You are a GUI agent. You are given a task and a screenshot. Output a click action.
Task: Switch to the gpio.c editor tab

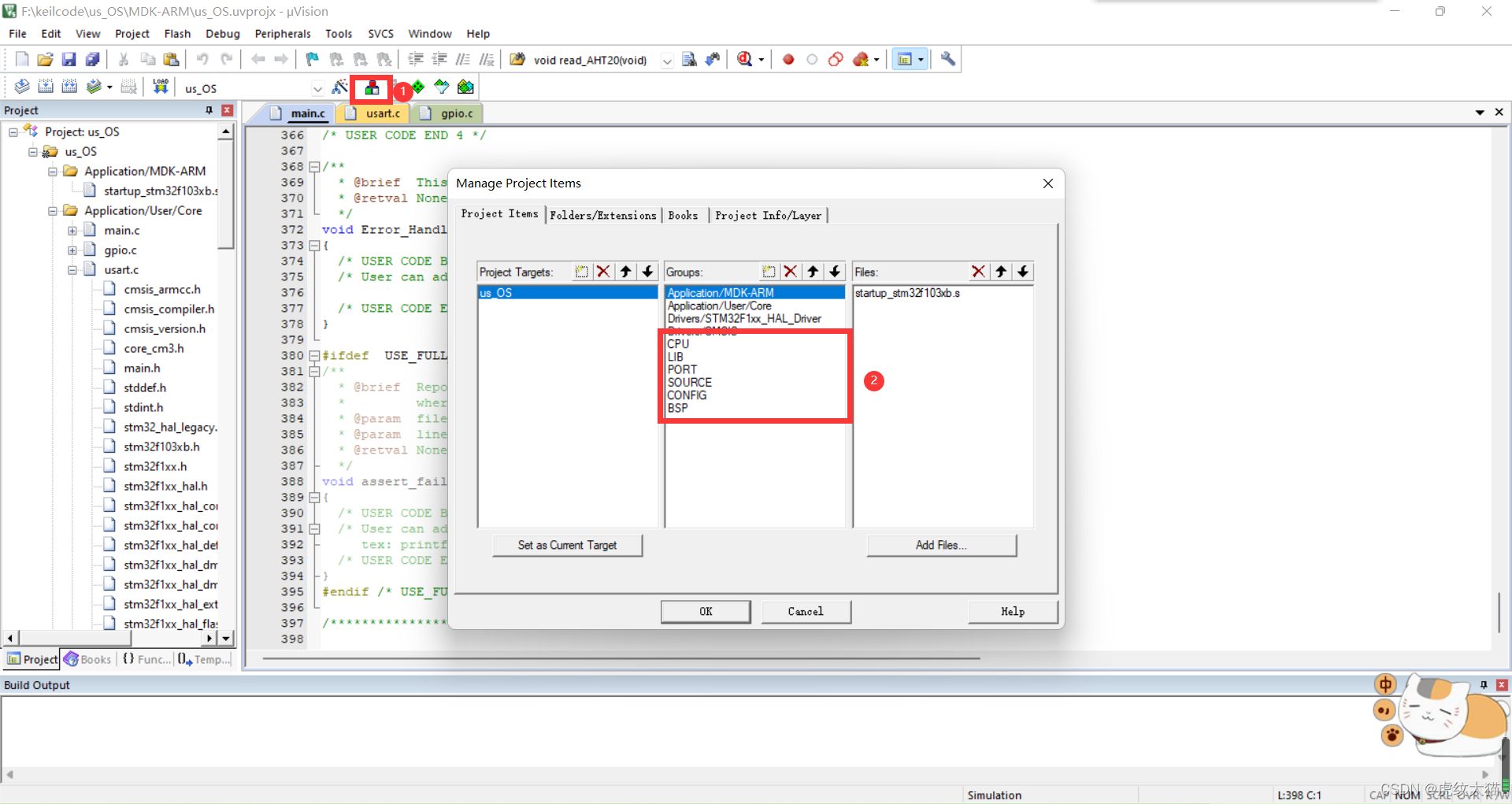pyautogui.click(x=449, y=113)
